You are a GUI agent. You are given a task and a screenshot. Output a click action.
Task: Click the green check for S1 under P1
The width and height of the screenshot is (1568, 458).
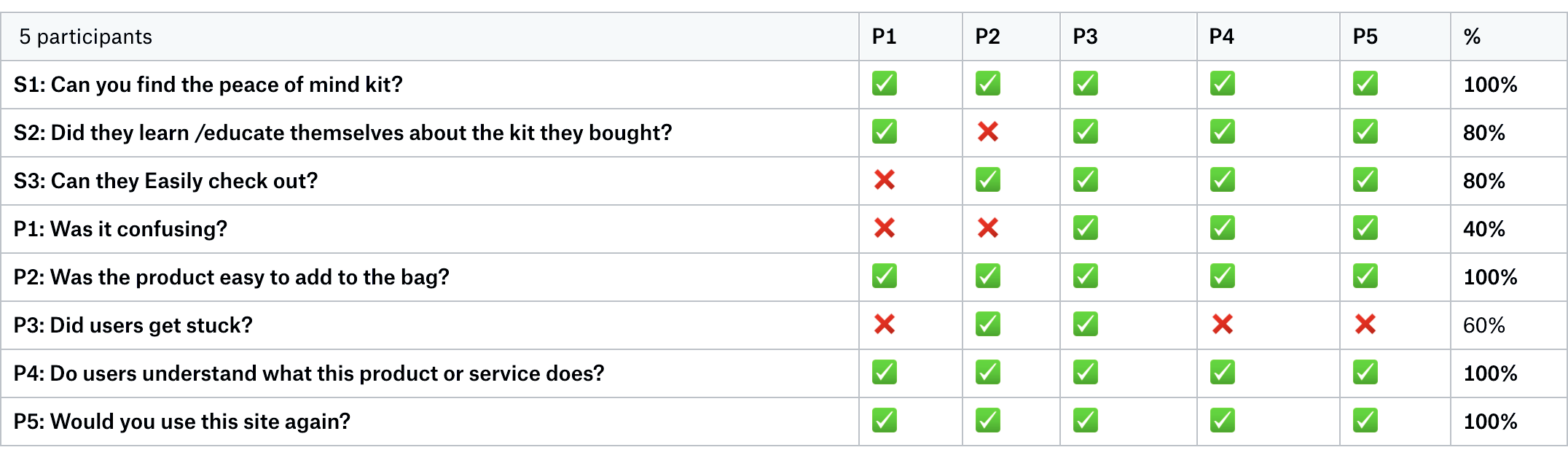pos(884,84)
